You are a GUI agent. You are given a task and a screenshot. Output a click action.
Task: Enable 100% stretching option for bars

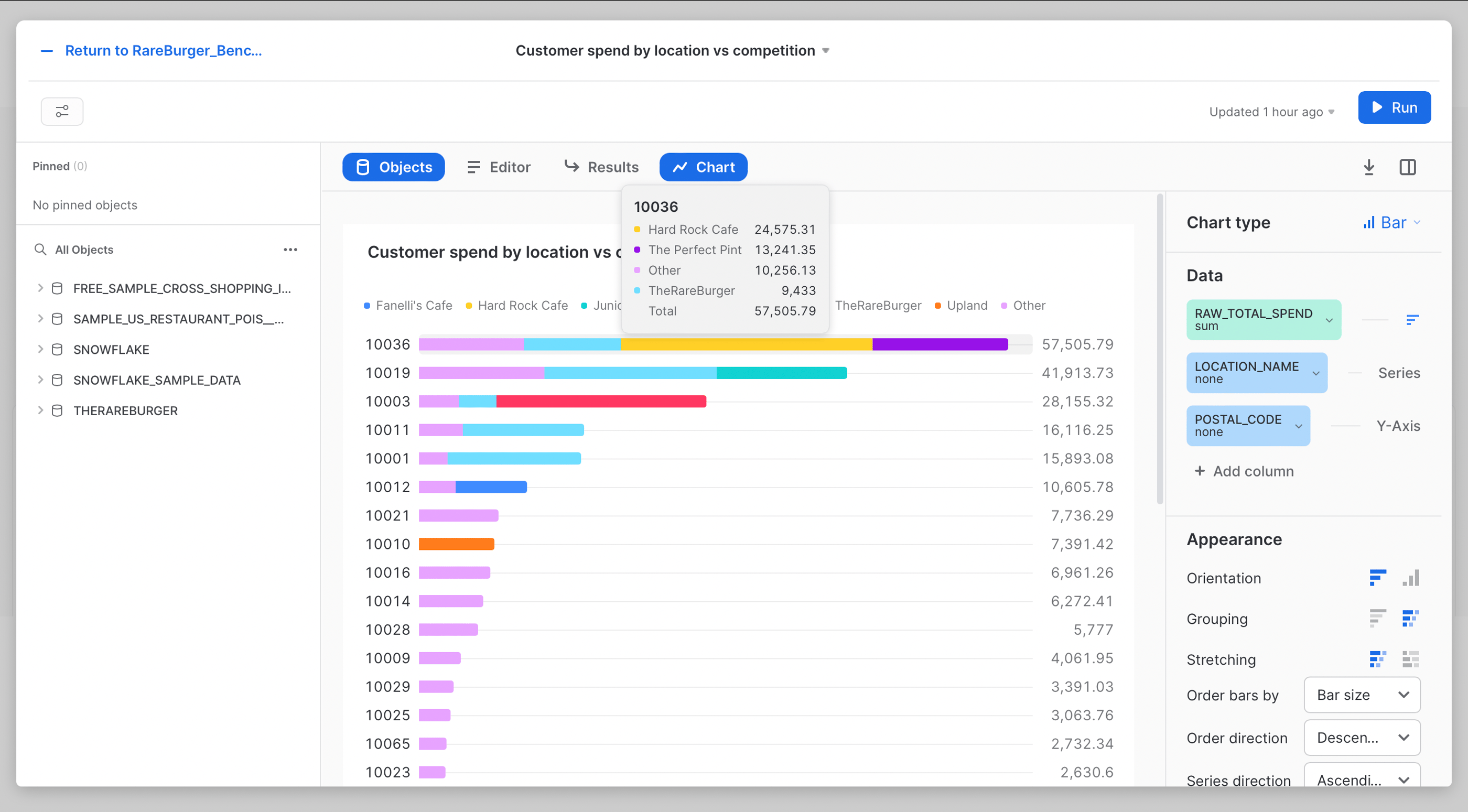1410,659
